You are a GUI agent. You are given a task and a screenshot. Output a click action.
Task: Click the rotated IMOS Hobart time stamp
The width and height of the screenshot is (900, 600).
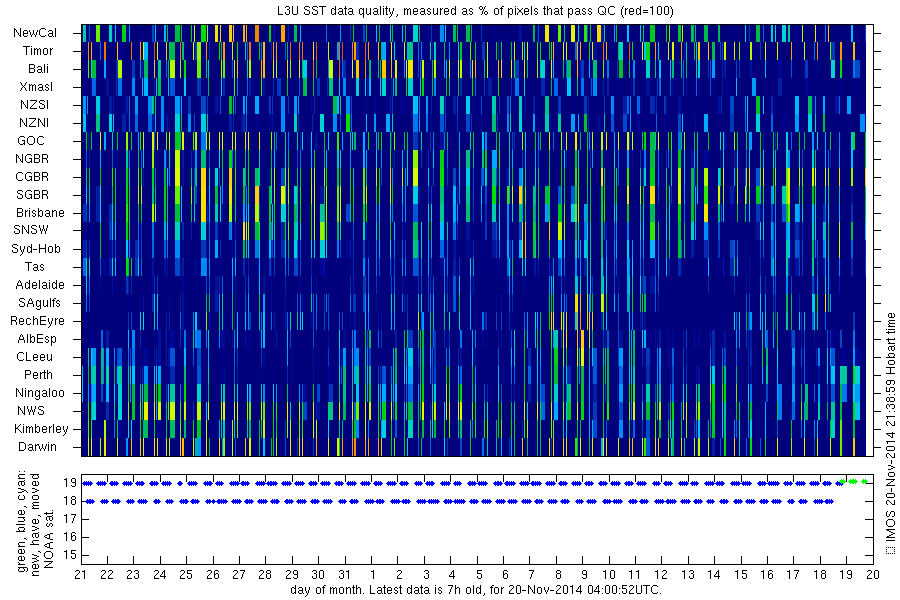pyautogui.click(x=890, y=433)
